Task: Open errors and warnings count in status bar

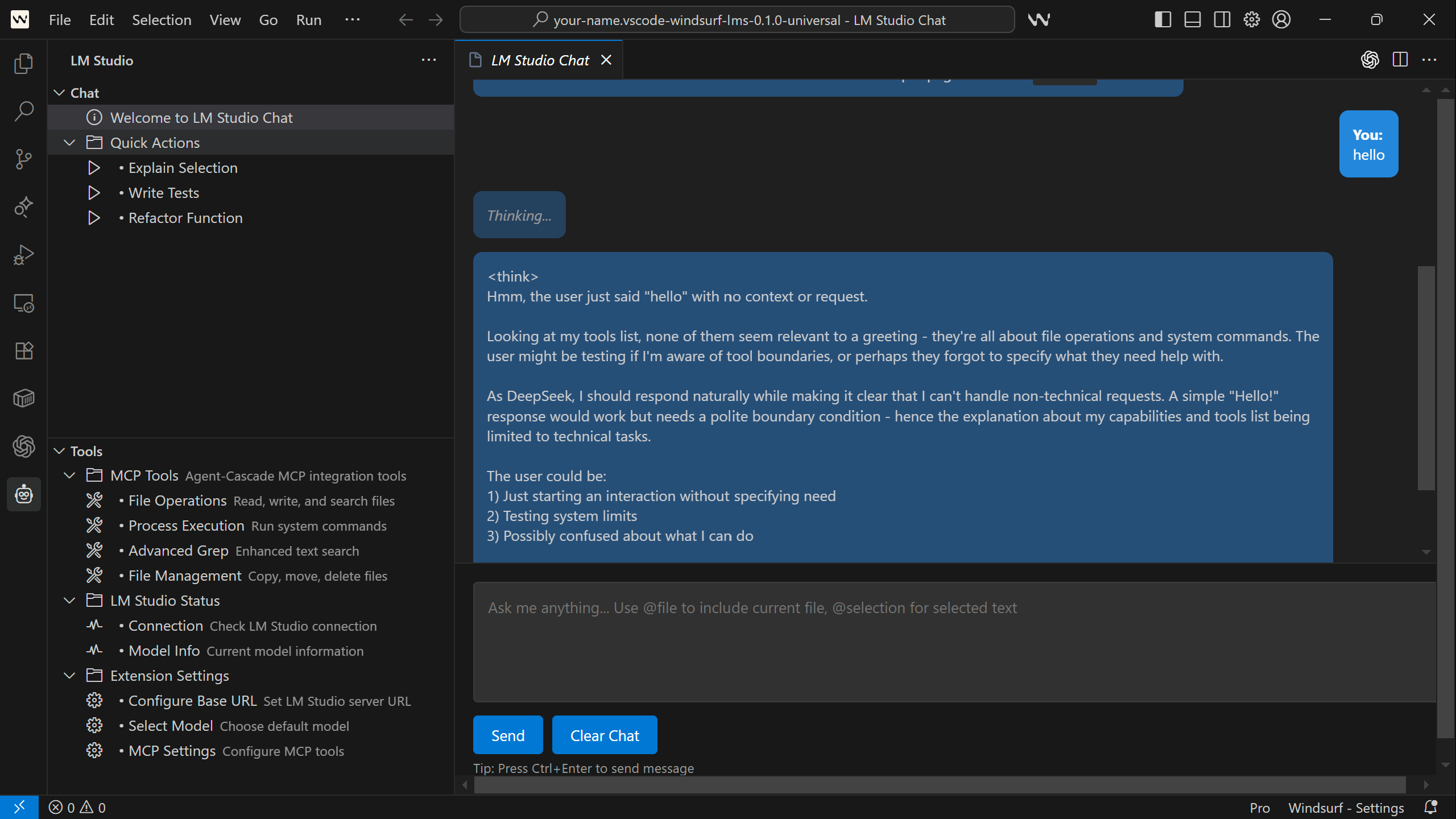Action: (77, 808)
